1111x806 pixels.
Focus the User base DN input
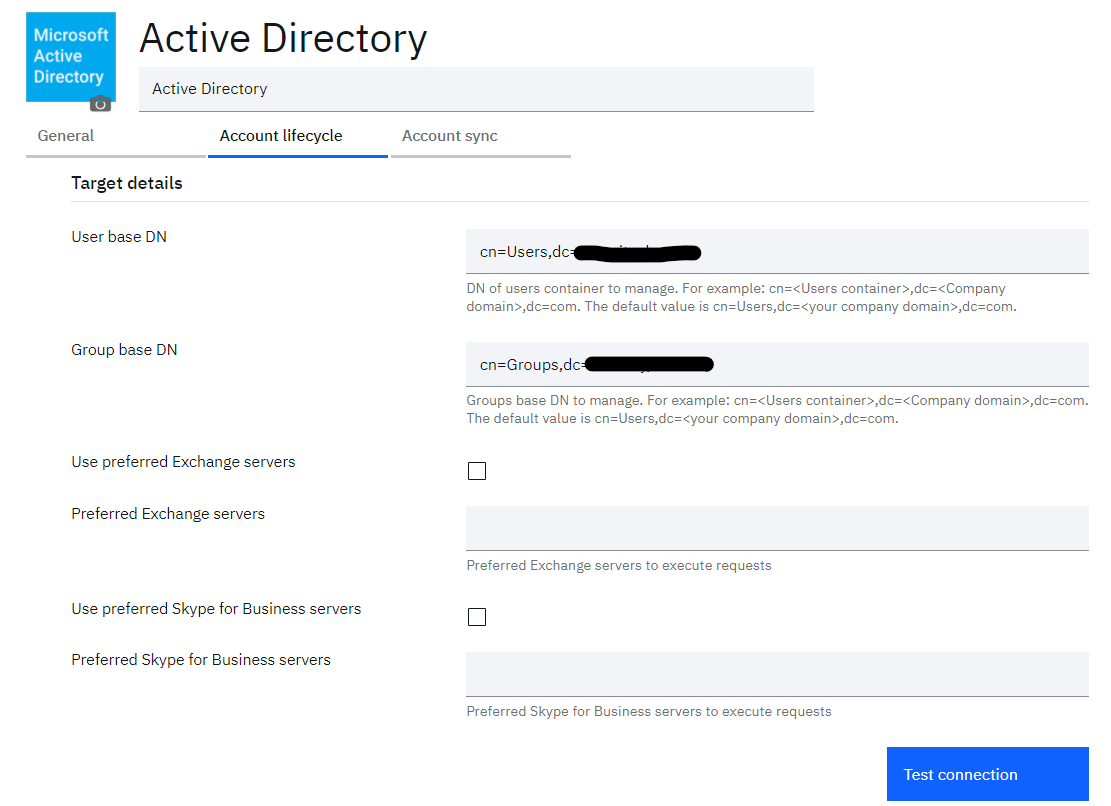[777, 251]
